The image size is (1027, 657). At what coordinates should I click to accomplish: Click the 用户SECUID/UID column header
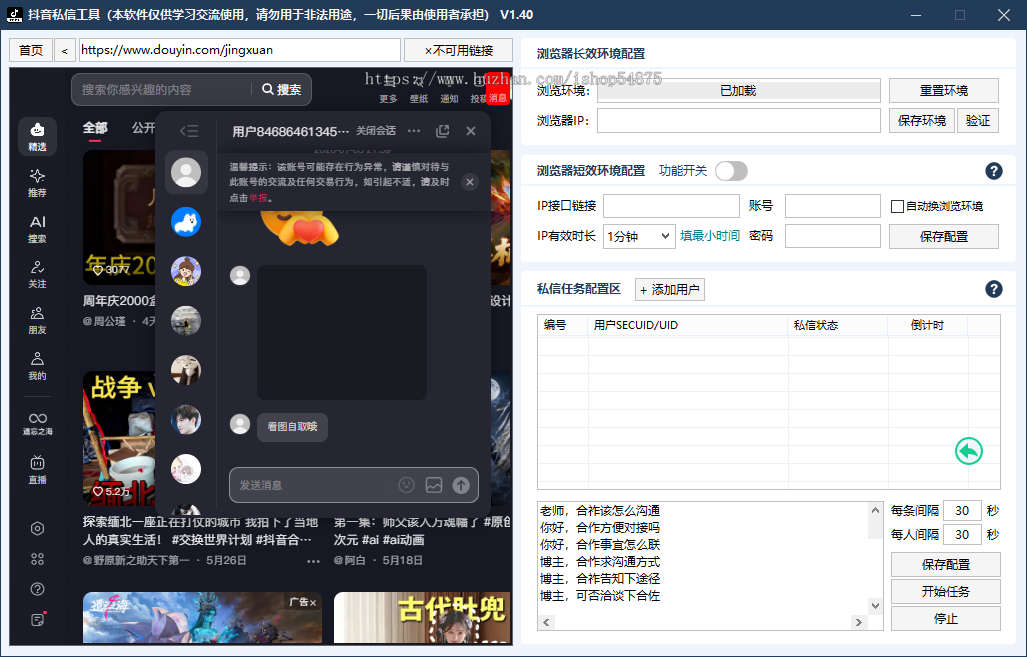688,325
